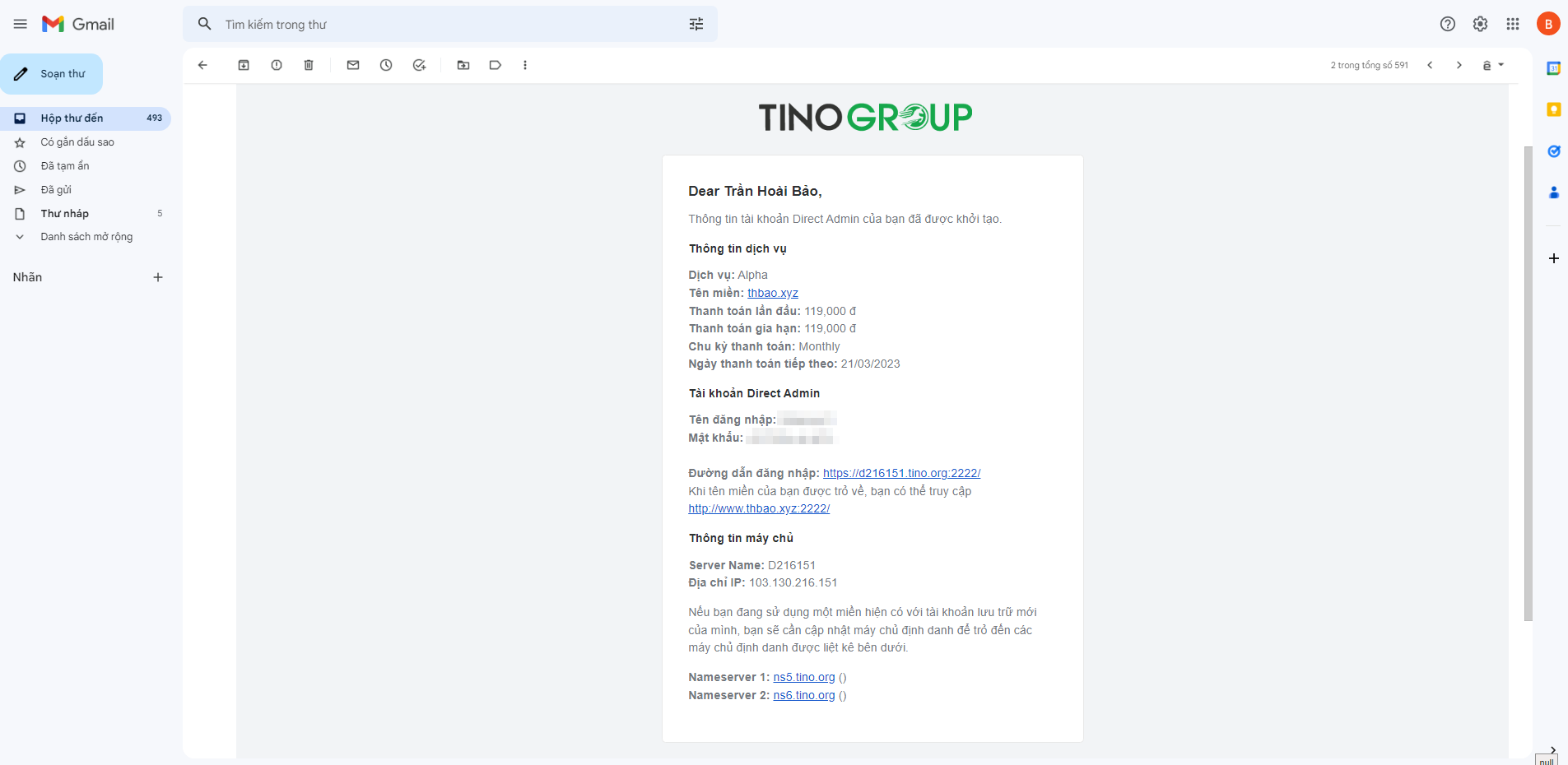Image resolution: width=1568 pixels, height=765 pixels.
Task: Open more actions three-dot menu
Action: click(x=525, y=65)
